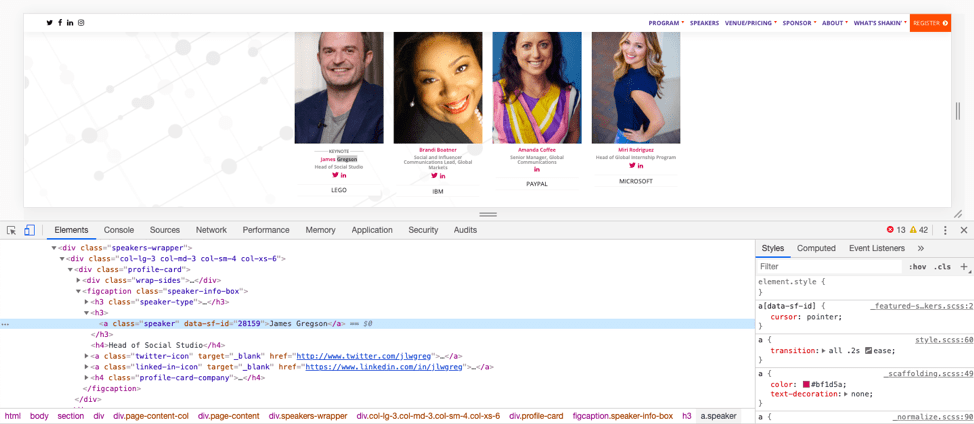Screen dimensions: 974x424
Task: Toggle the device toolbar icon
Action: 29,230
